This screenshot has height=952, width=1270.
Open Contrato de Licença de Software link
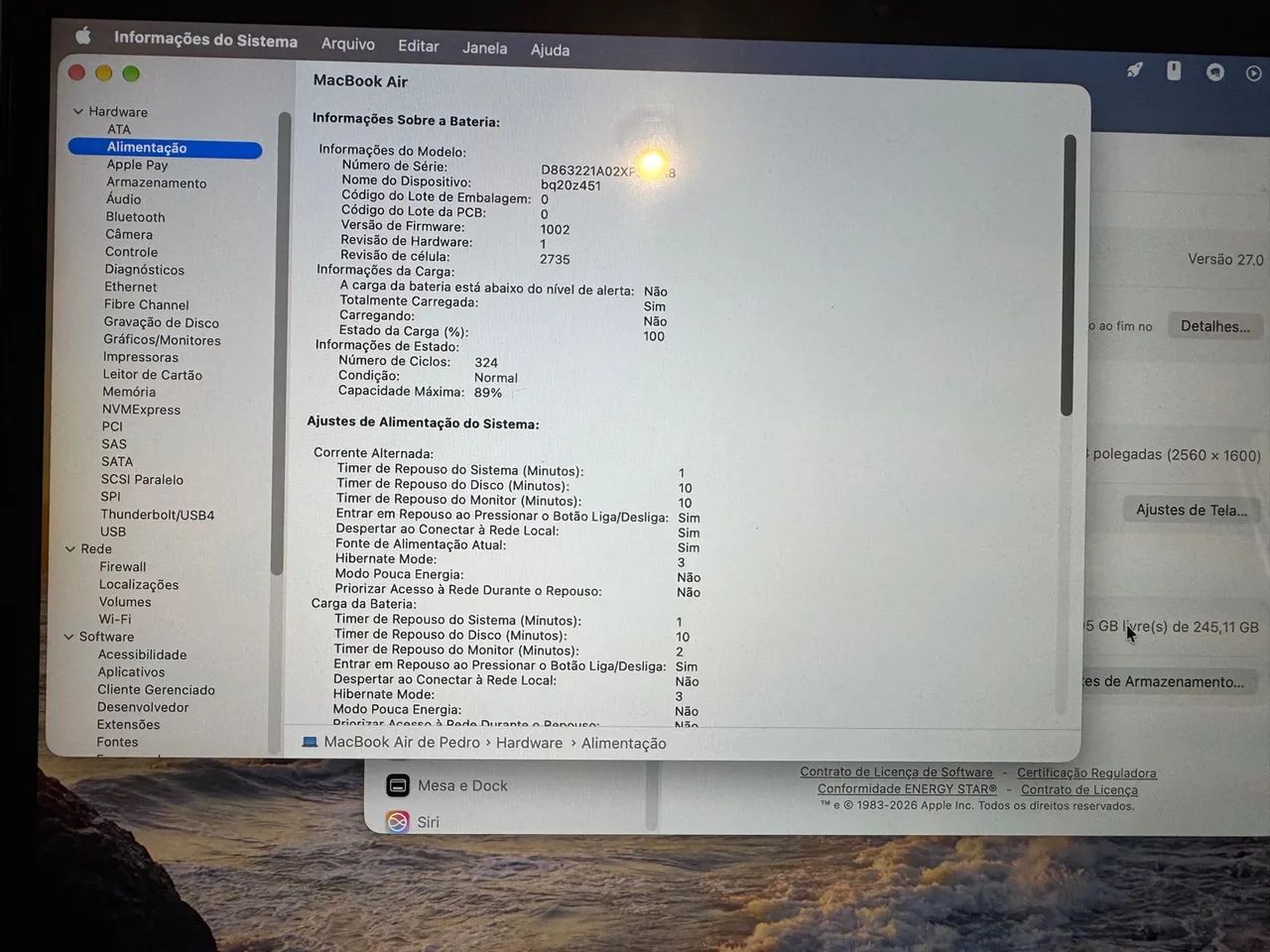point(896,772)
